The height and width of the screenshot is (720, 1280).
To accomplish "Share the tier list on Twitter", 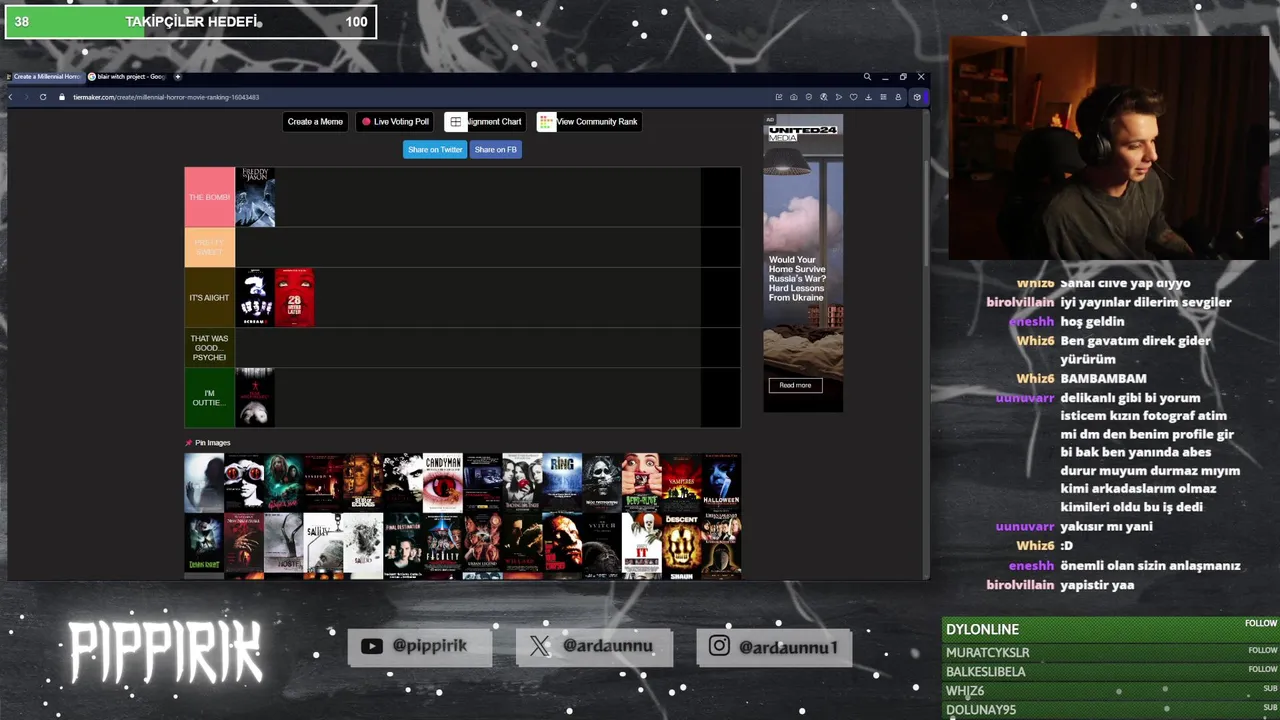I will [x=435, y=149].
